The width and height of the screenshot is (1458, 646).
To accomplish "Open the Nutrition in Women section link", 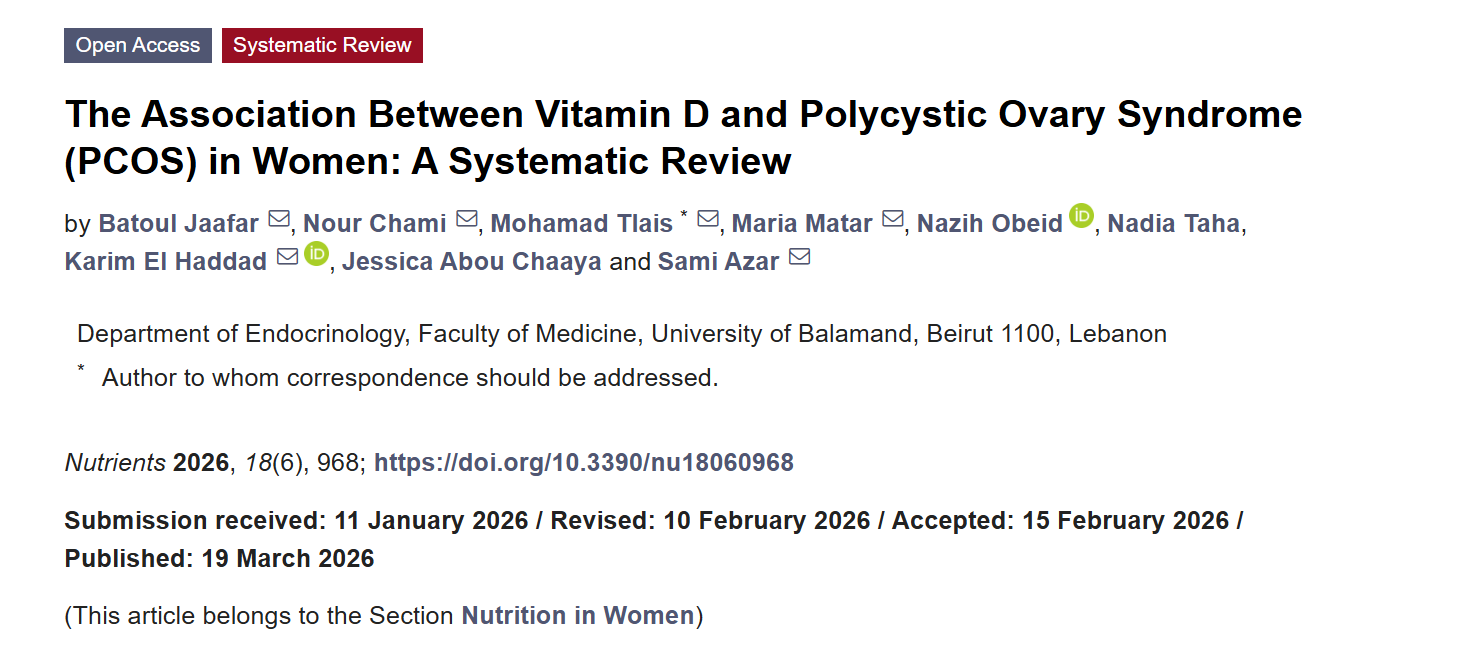I will click(x=577, y=616).
